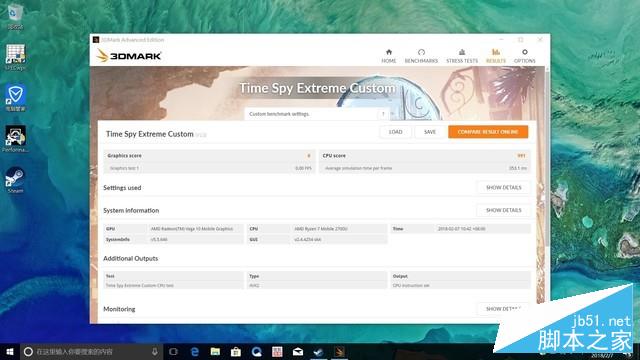The image size is (640, 360).
Task: Open the Recycle Bin desktop icon
Action: 15,17
